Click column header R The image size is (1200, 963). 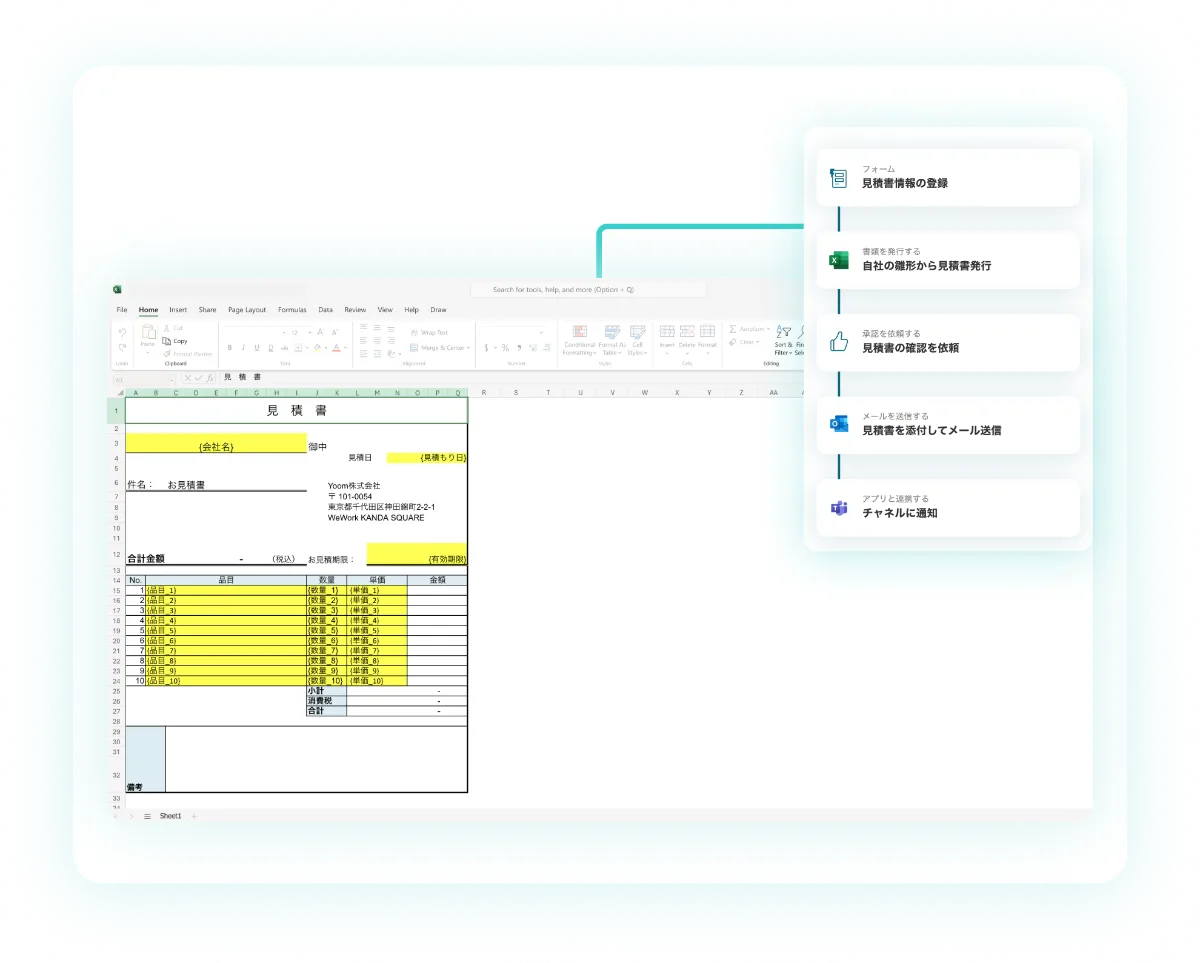pyautogui.click(x=484, y=392)
